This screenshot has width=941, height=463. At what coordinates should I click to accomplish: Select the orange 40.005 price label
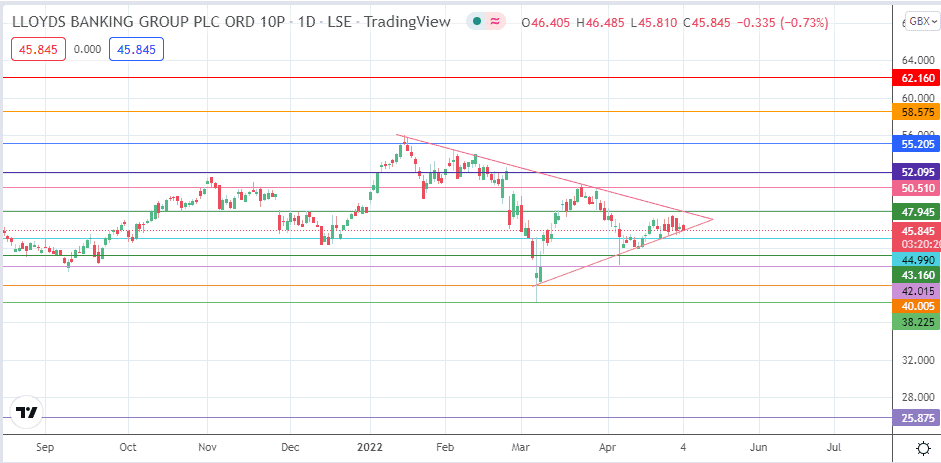point(917,306)
